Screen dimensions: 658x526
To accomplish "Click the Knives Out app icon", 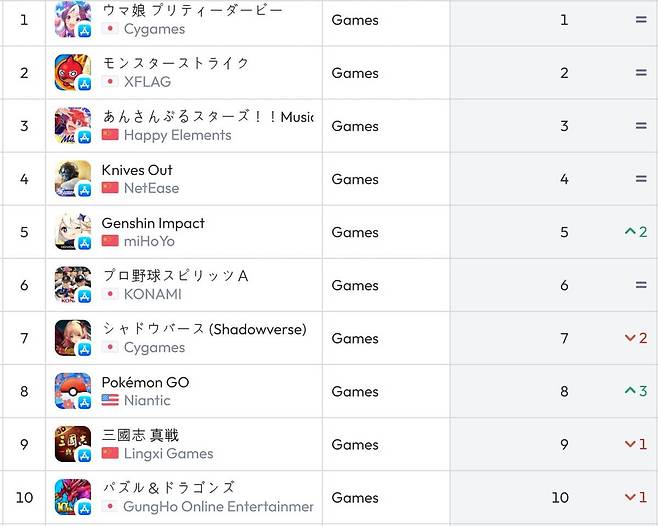I will coord(73,179).
